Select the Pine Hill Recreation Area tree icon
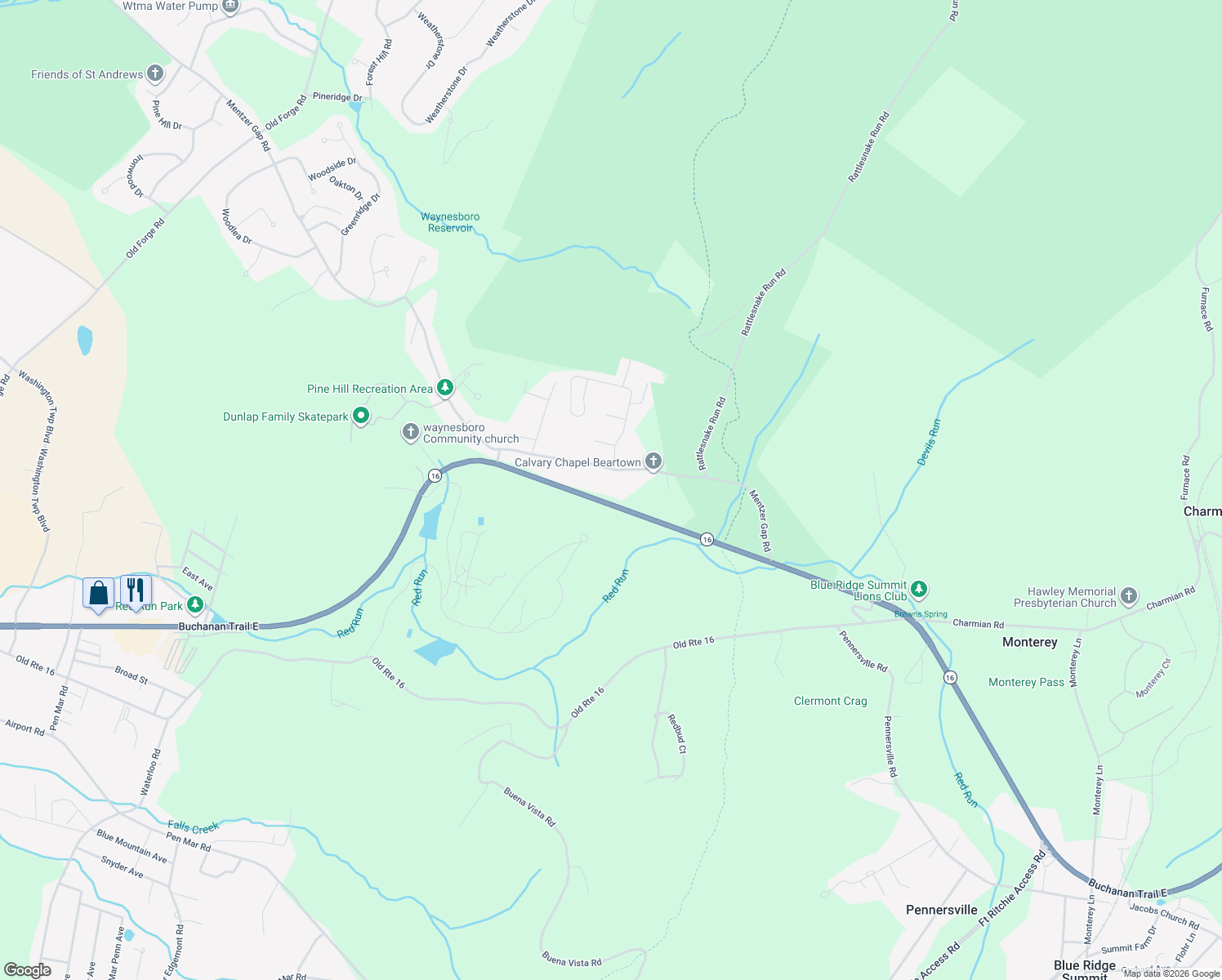This screenshot has width=1222, height=980. coord(445,388)
